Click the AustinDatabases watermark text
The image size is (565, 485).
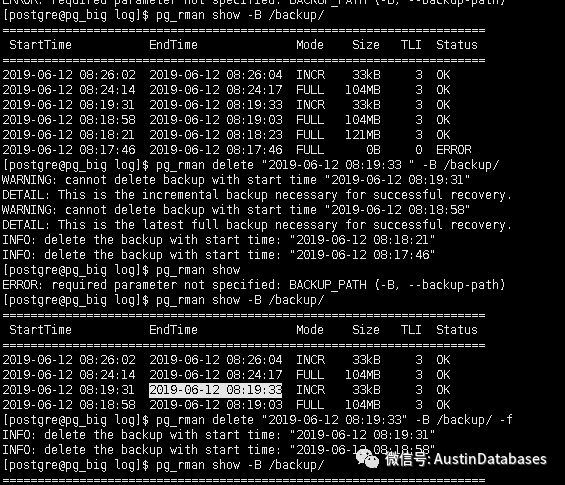490,459
